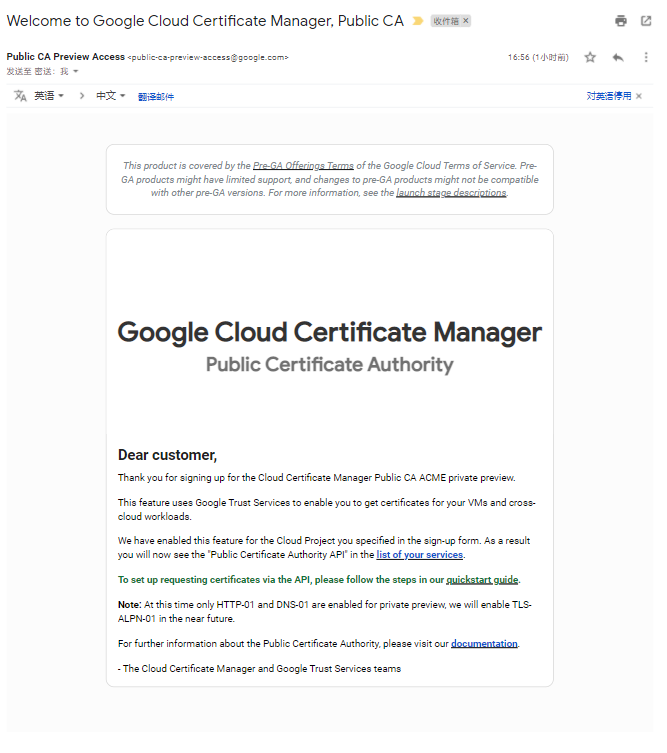This screenshot has width=667, height=753.
Task: Click the 'Dear customer,' greeting
Action: point(167,455)
